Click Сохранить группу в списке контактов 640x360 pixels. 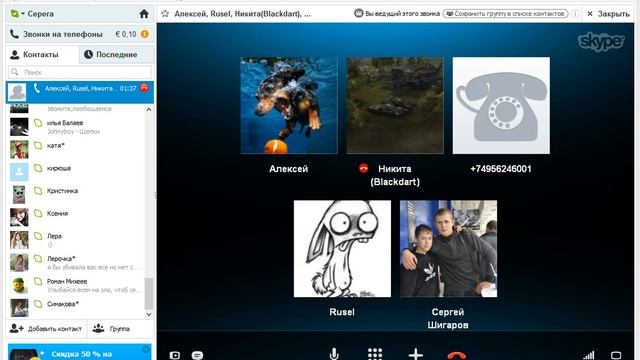pos(506,13)
